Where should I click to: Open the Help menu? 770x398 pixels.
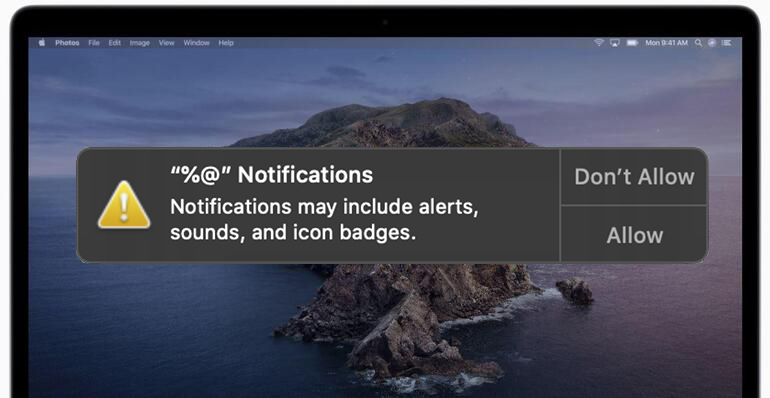[226, 43]
